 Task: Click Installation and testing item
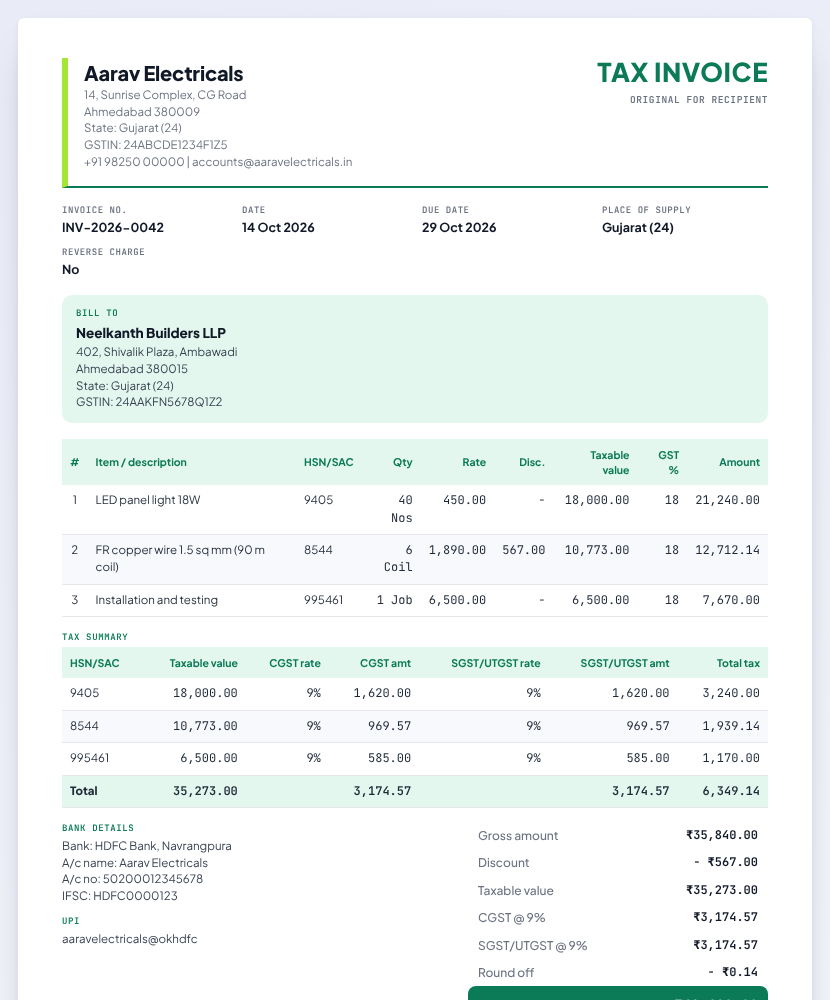coord(156,600)
